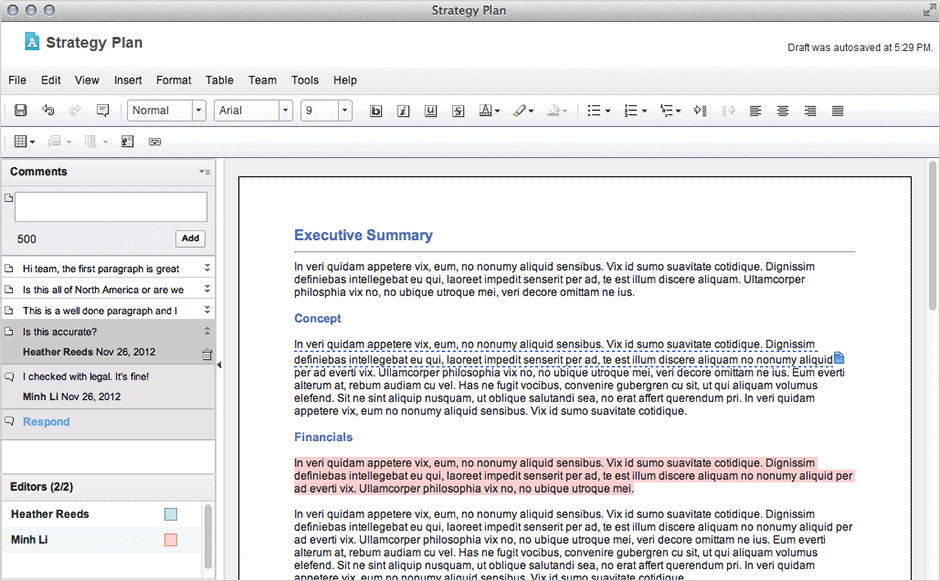
Task: Align text to center
Action: point(783,111)
